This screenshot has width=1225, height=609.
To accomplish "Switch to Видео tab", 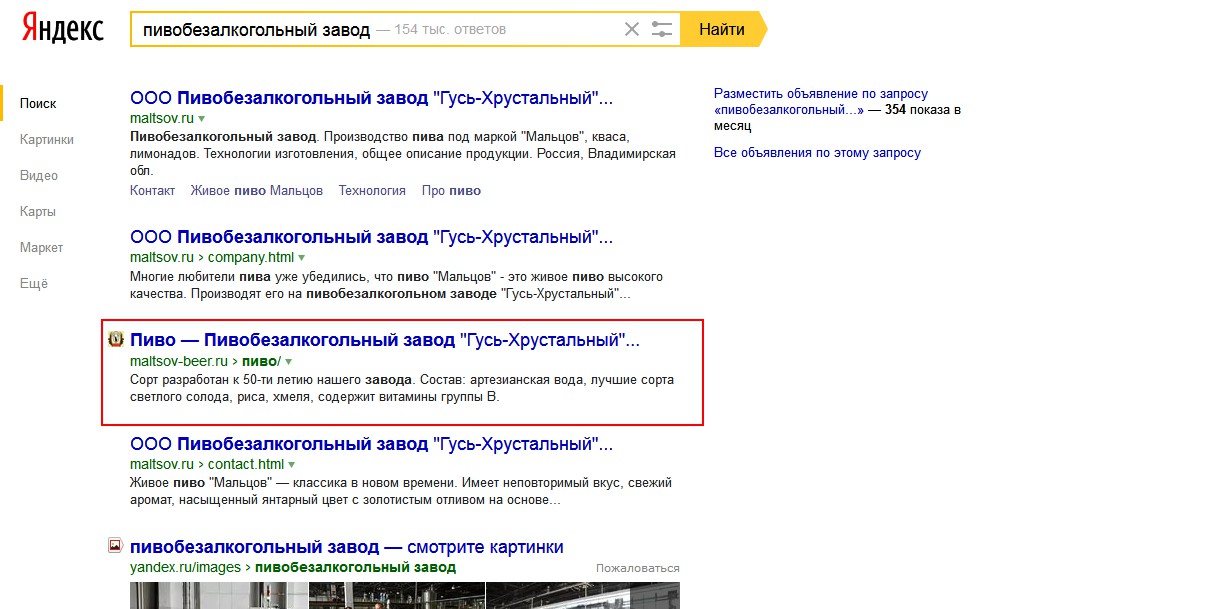I will (x=39, y=175).
